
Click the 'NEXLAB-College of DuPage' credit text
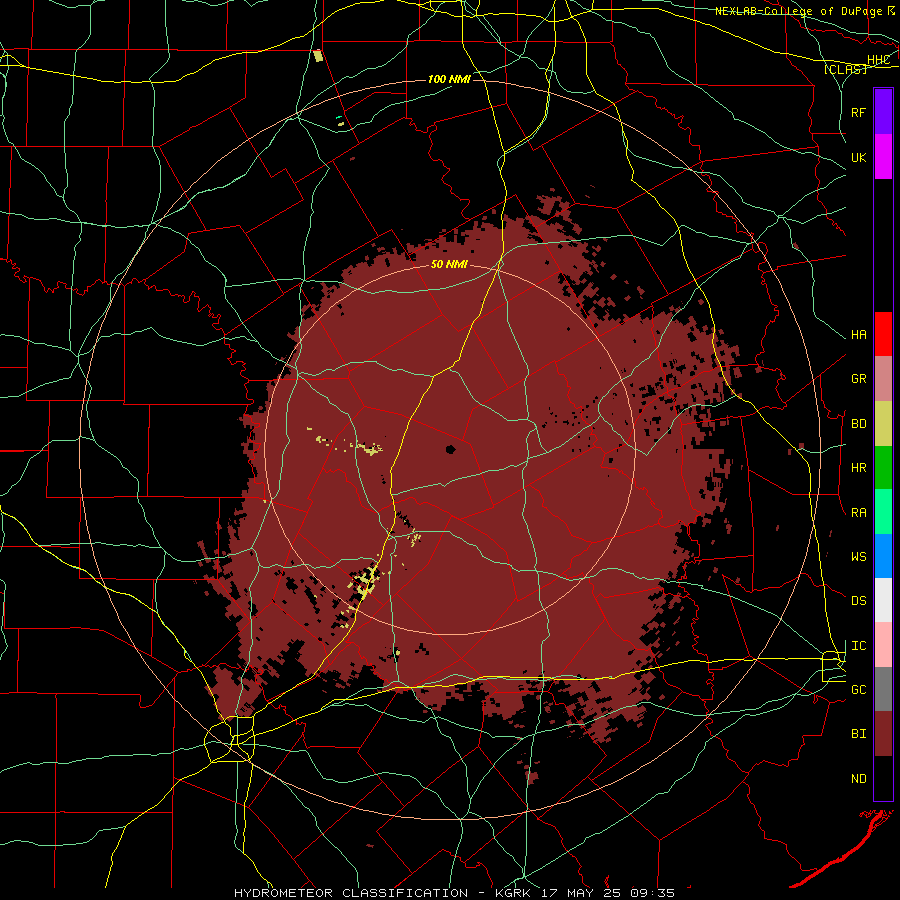point(799,11)
